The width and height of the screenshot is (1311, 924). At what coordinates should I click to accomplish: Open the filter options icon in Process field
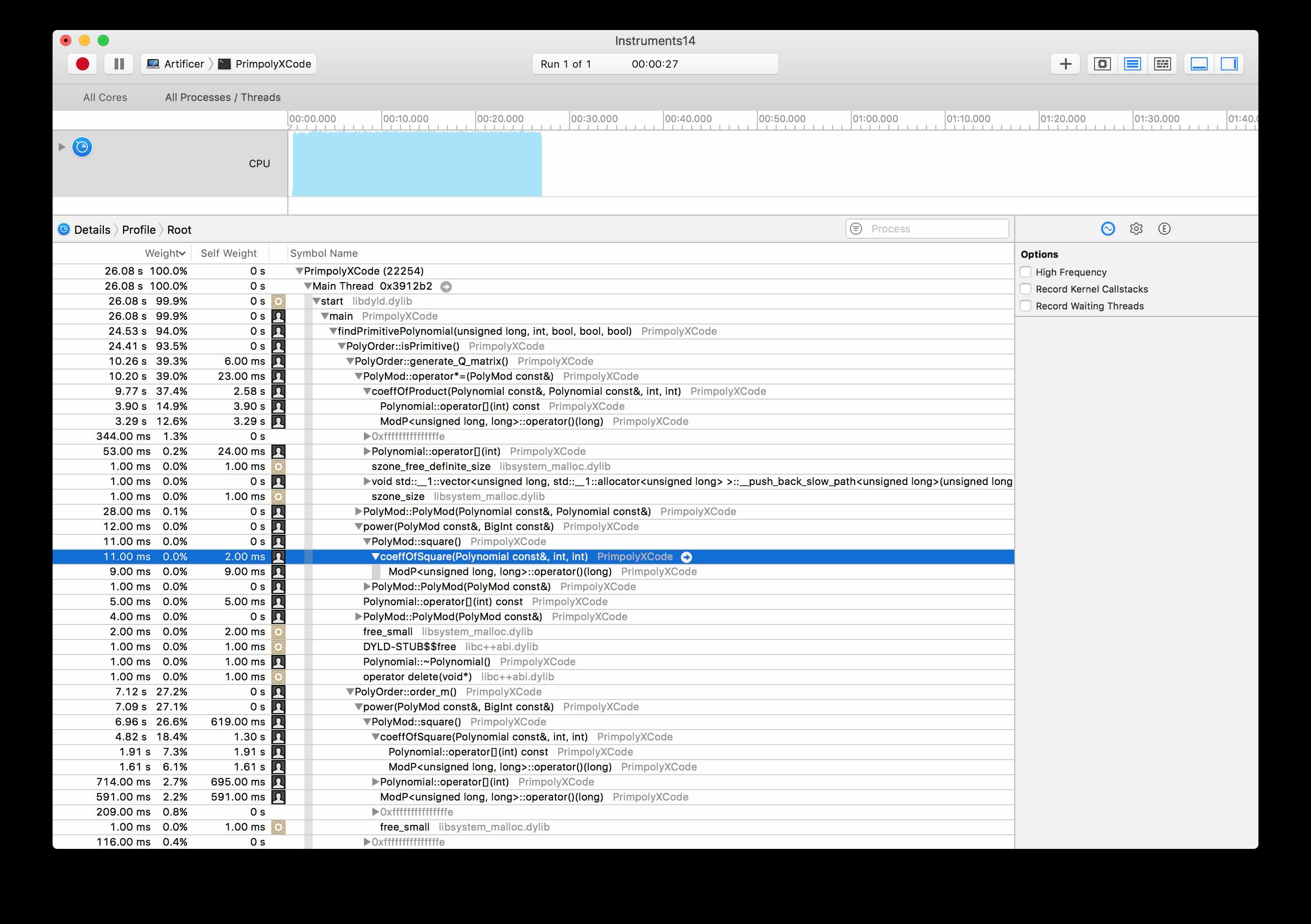pyautogui.click(x=856, y=229)
